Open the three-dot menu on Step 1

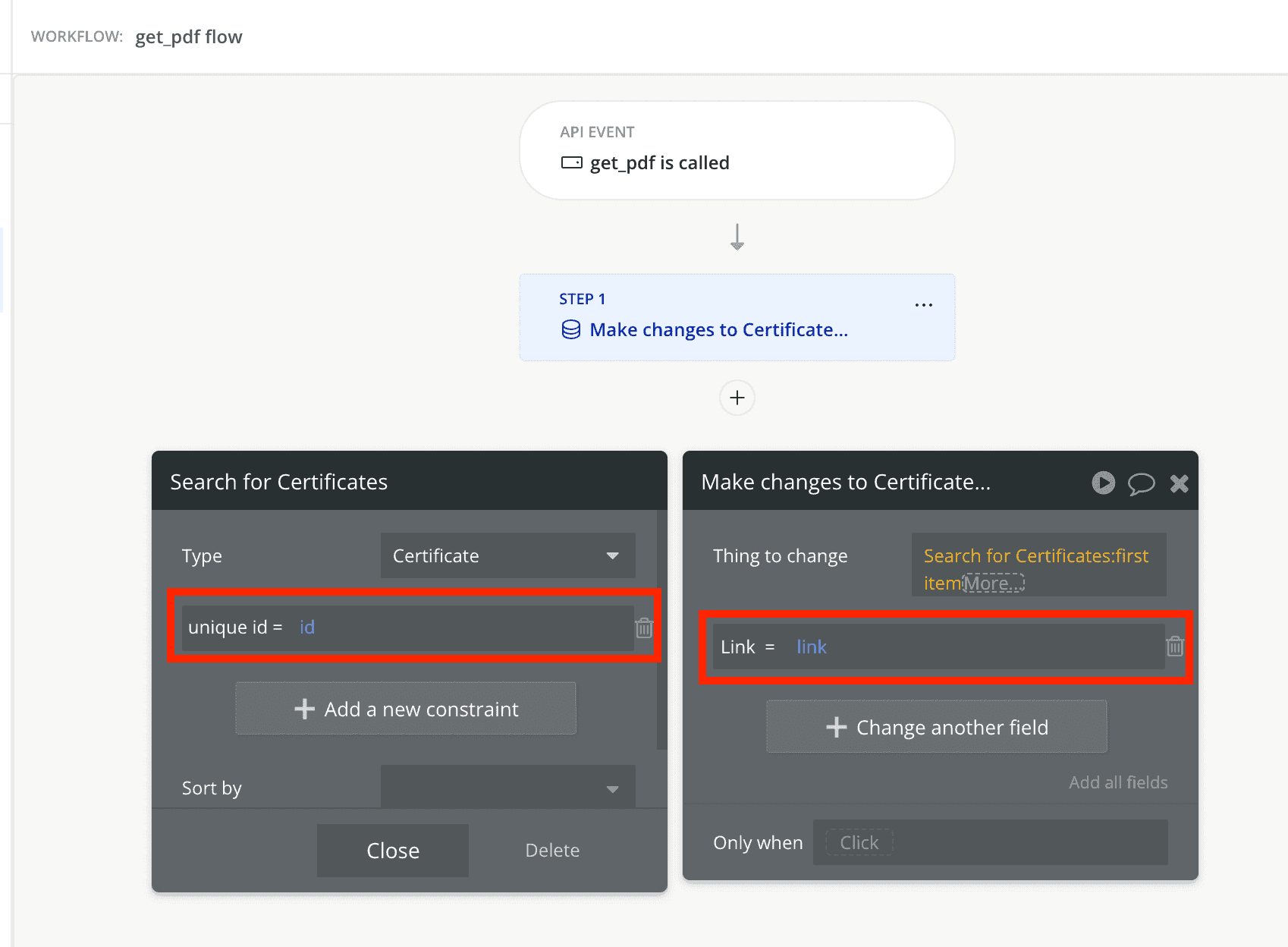pyautogui.click(x=923, y=305)
